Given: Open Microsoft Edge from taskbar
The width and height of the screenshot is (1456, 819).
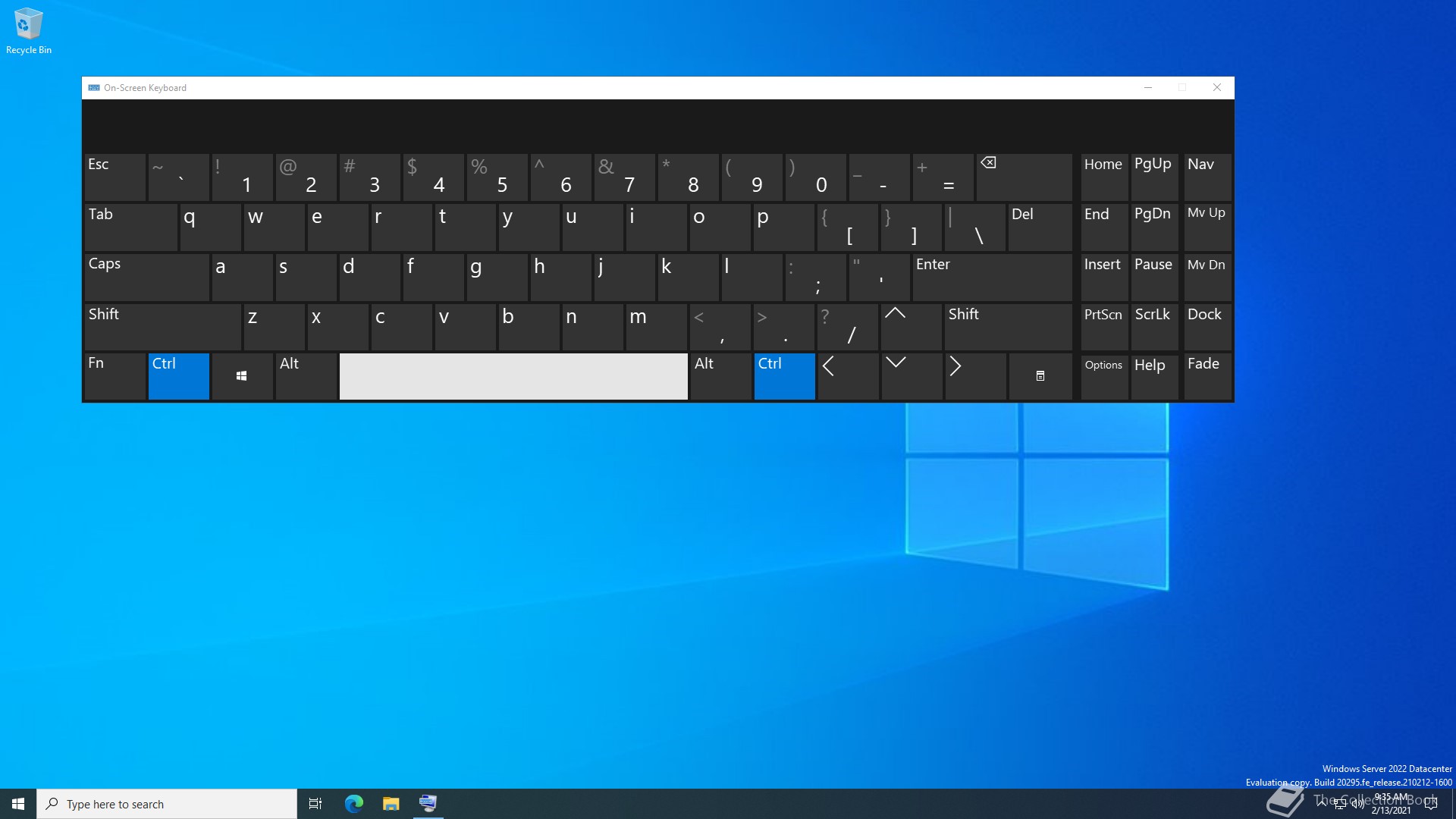Looking at the screenshot, I should click(x=354, y=803).
